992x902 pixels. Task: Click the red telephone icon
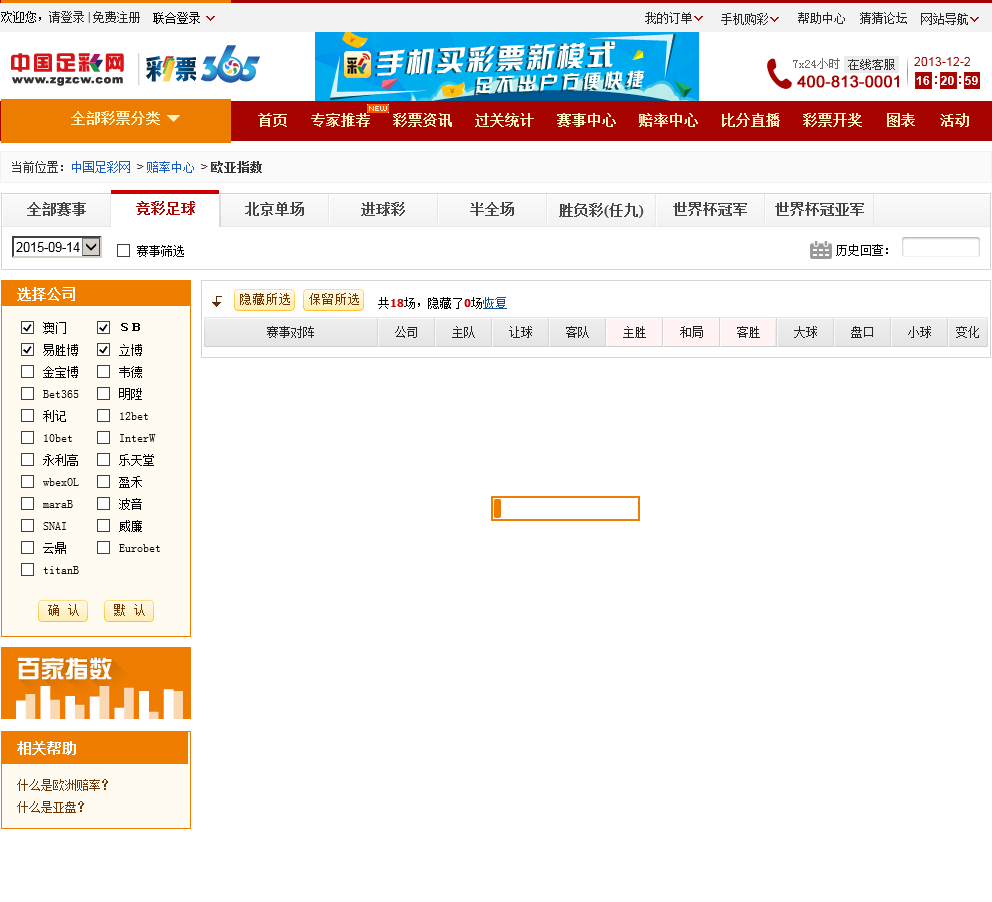coord(778,74)
